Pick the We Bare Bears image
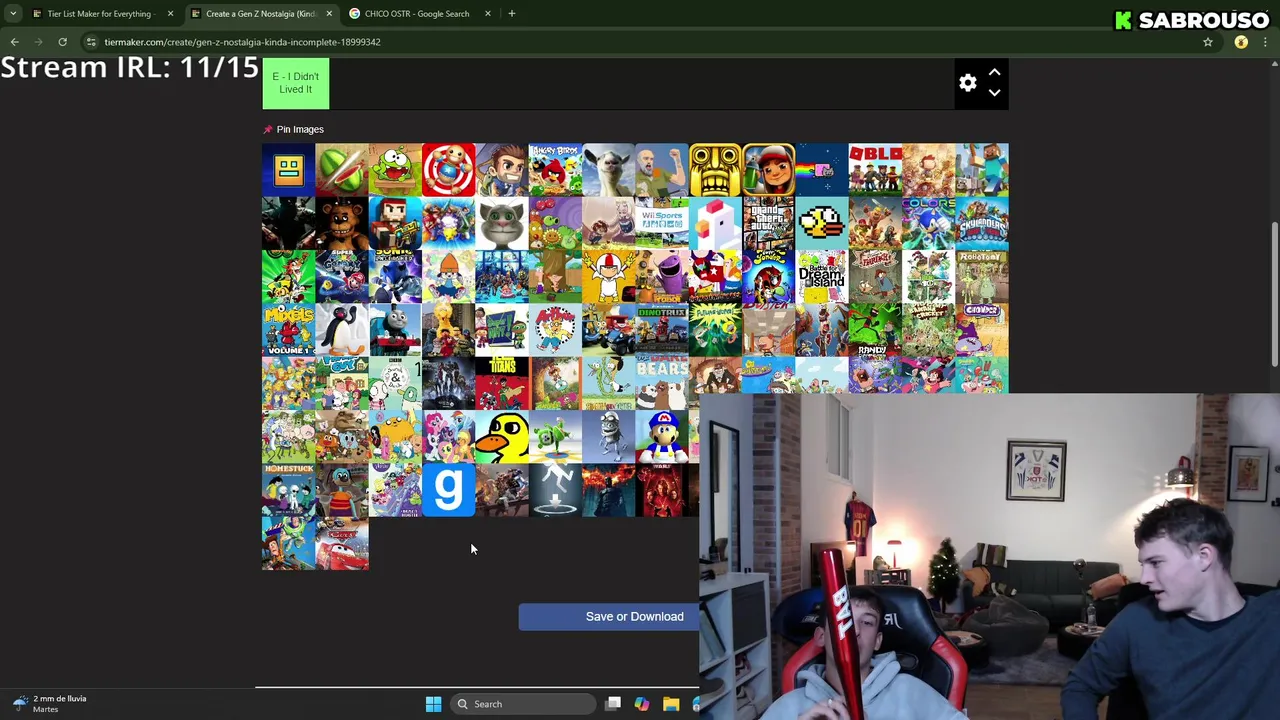This screenshot has height=720, width=1280. (x=661, y=383)
